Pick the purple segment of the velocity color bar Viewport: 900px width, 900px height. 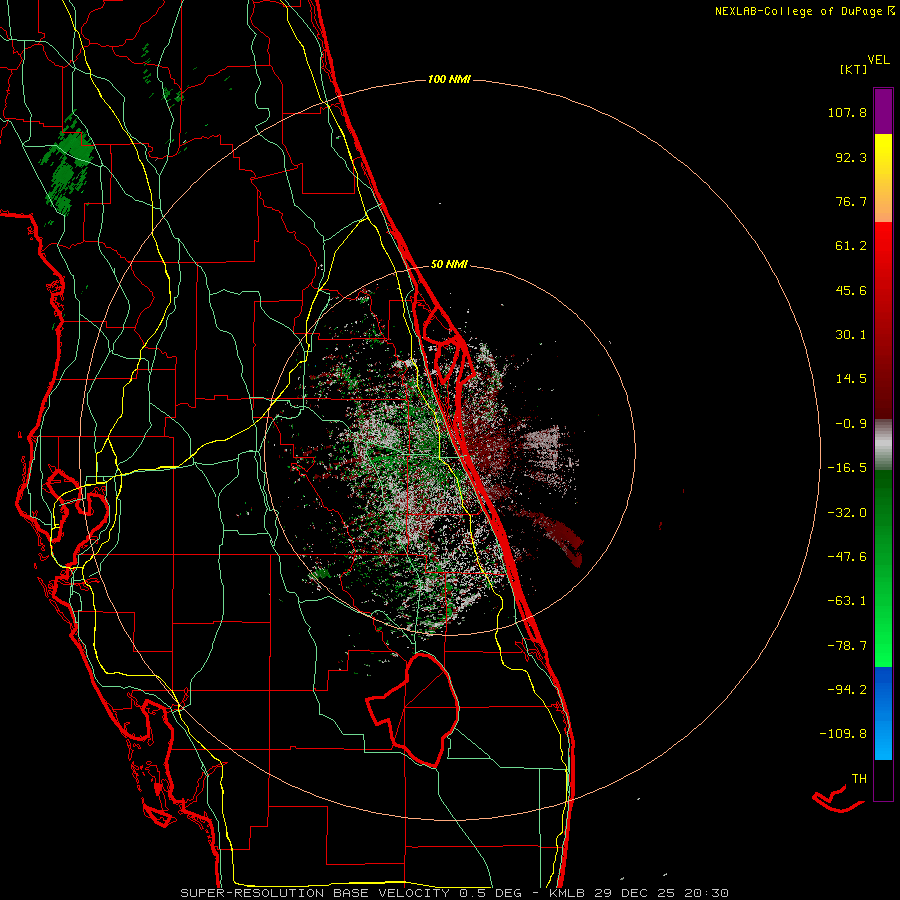click(883, 111)
